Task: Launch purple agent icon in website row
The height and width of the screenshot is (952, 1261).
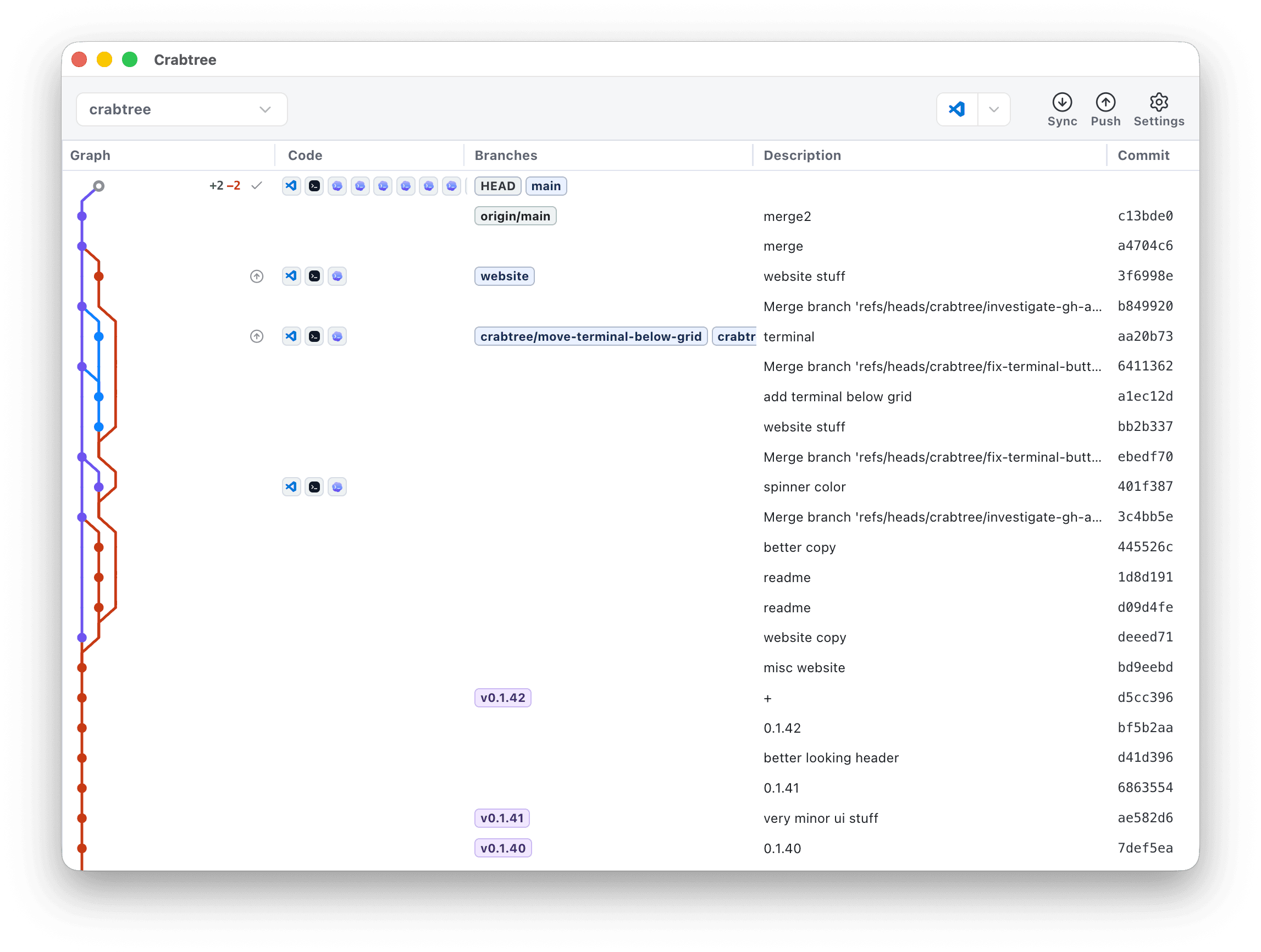Action: click(x=337, y=276)
